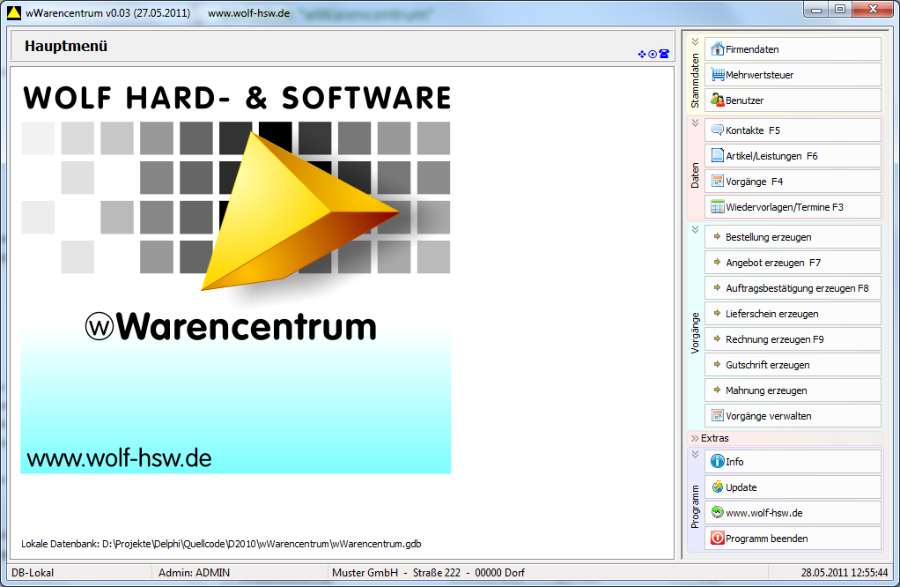Click the circle target icon in Hauptmenü header

click(x=652, y=54)
